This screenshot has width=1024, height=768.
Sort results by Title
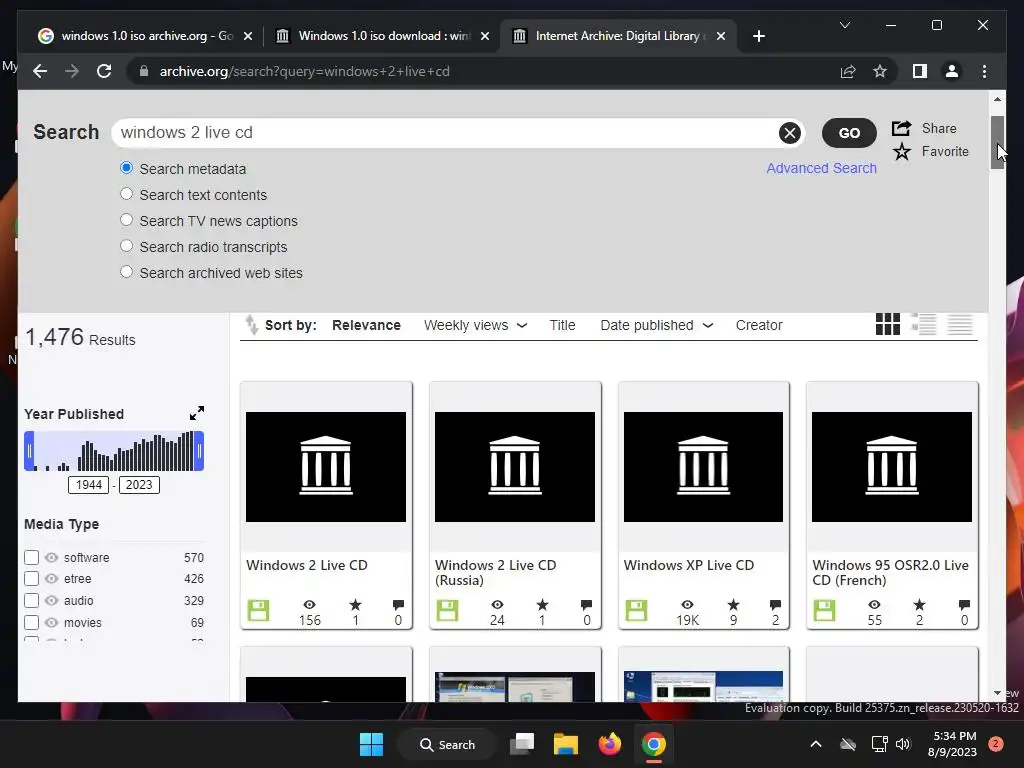tap(562, 325)
